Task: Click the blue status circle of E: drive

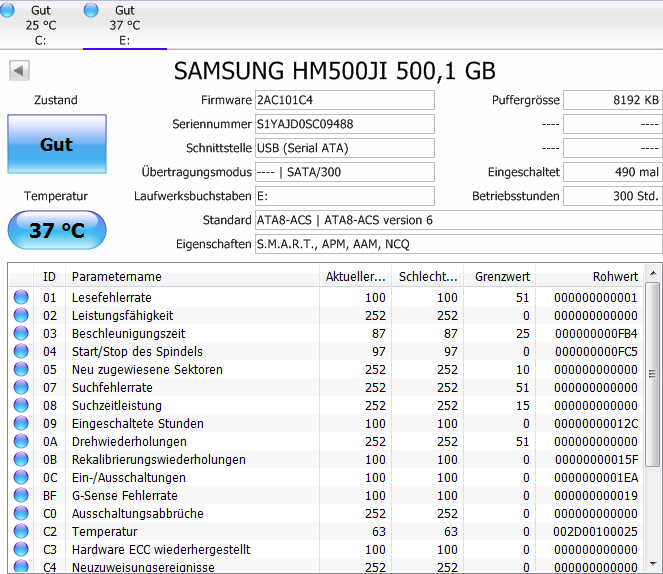Action: point(91,10)
